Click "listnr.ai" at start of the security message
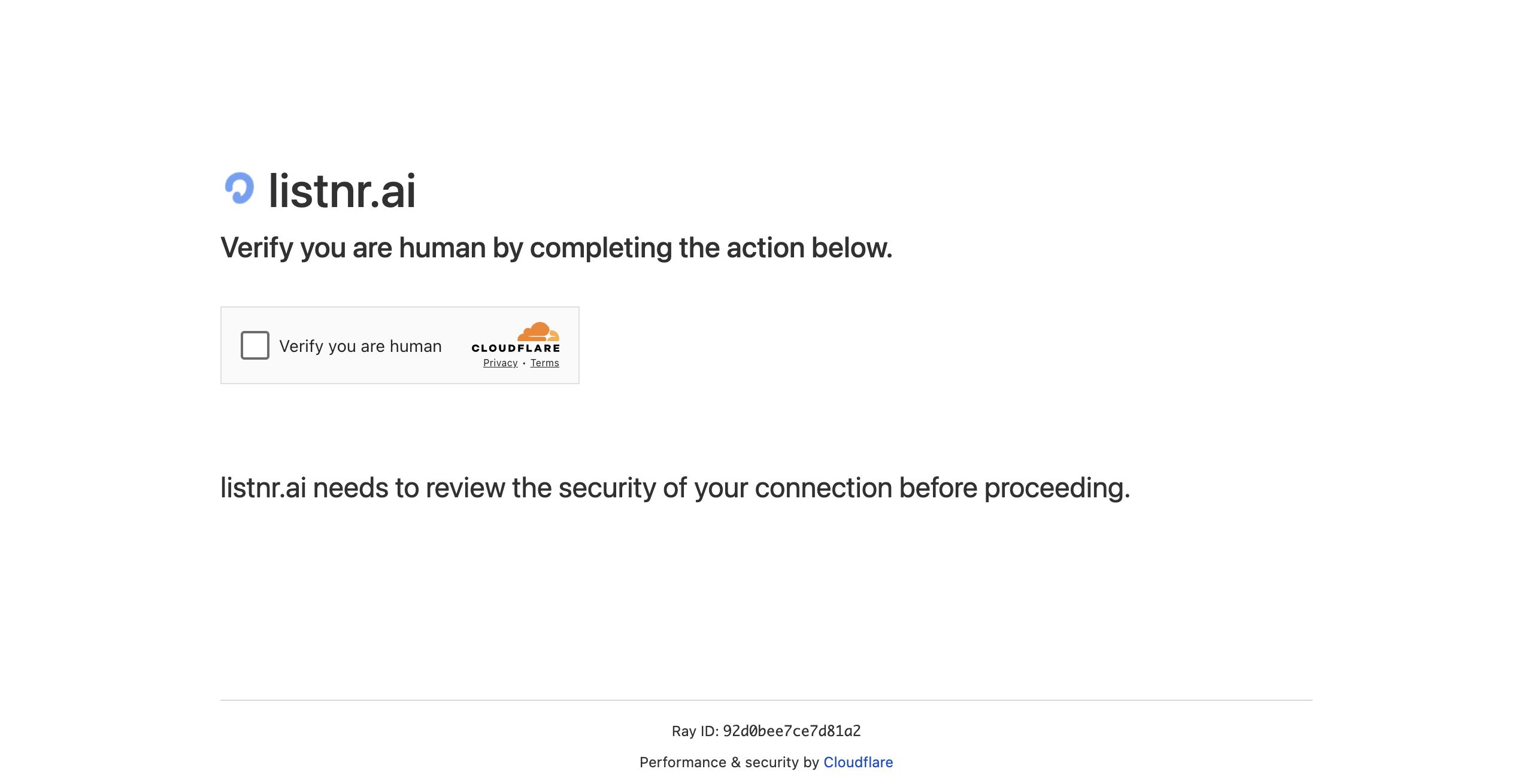The width and height of the screenshot is (1533, 784). pyautogui.click(x=263, y=488)
